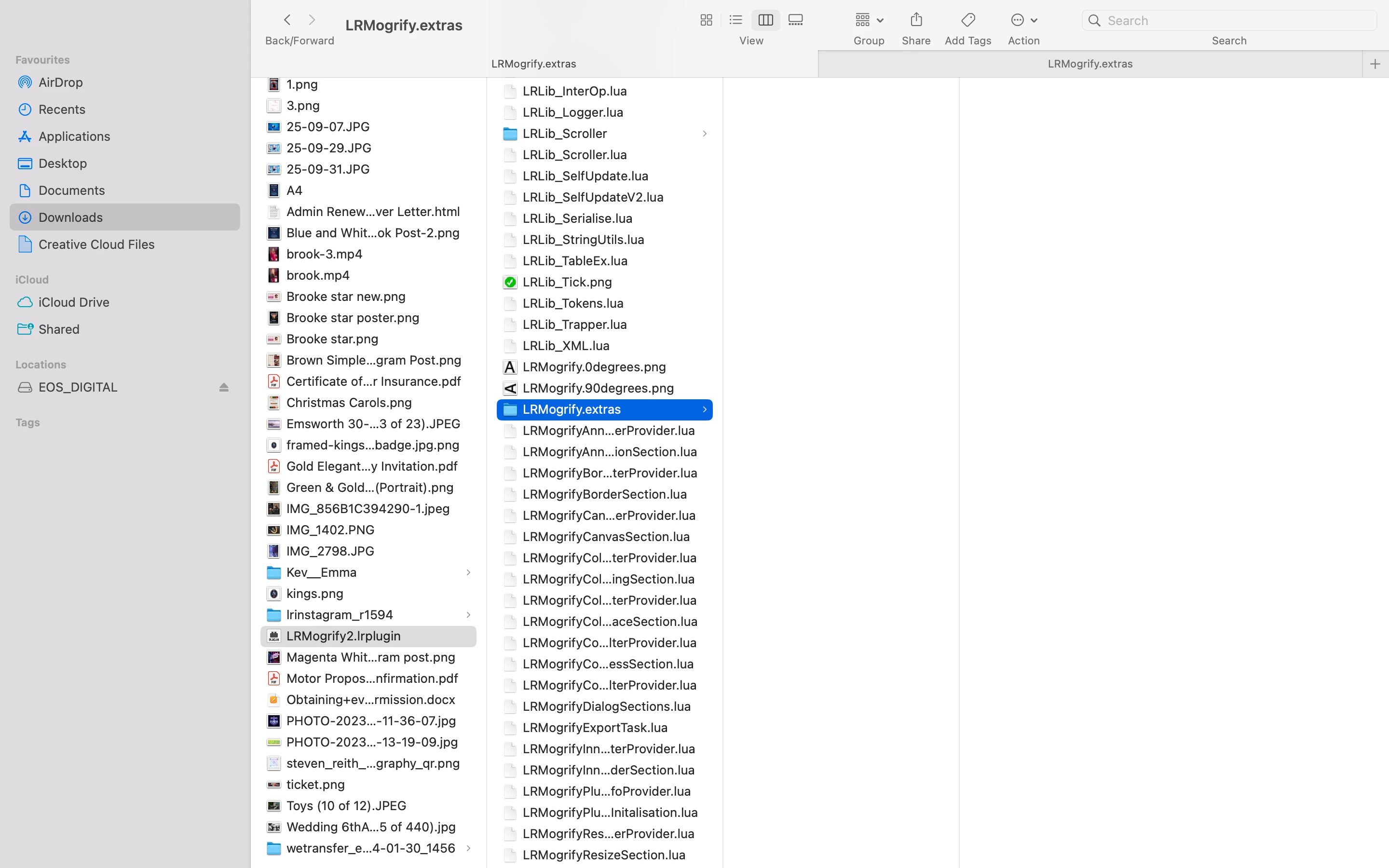Switch to second LRMogrify.extras tab
The height and width of the screenshot is (868, 1389).
pos(1089,64)
